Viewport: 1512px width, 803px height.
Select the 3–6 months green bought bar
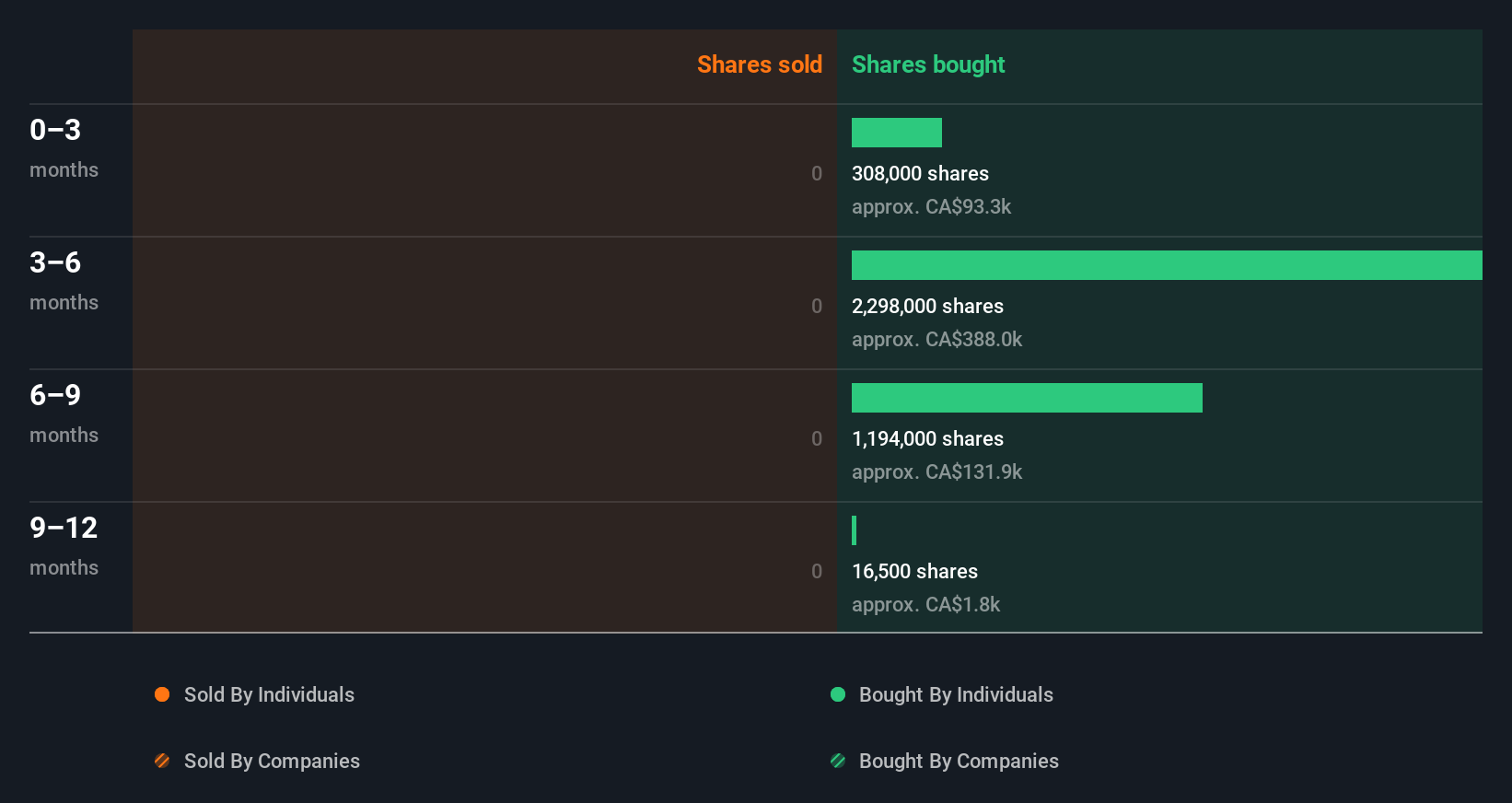tap(1167, 265)
